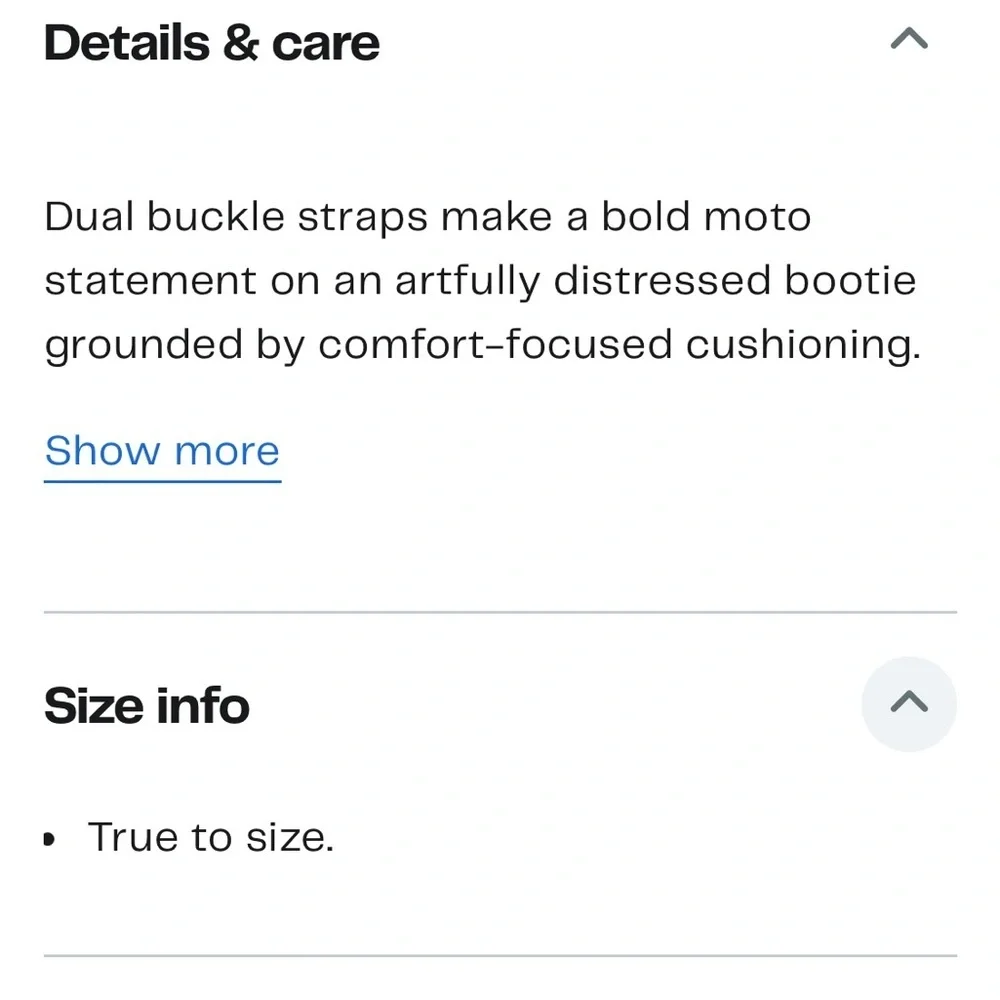The height and width of the screenshot is (1000, 1000).
Task: Click the bullet before True to size
Action: click(49, 839)
